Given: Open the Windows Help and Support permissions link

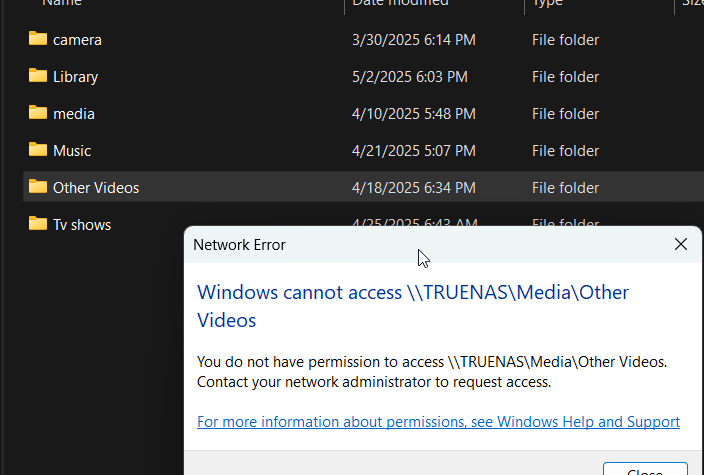Looking at the screenshot, I should tap(438, 422).
